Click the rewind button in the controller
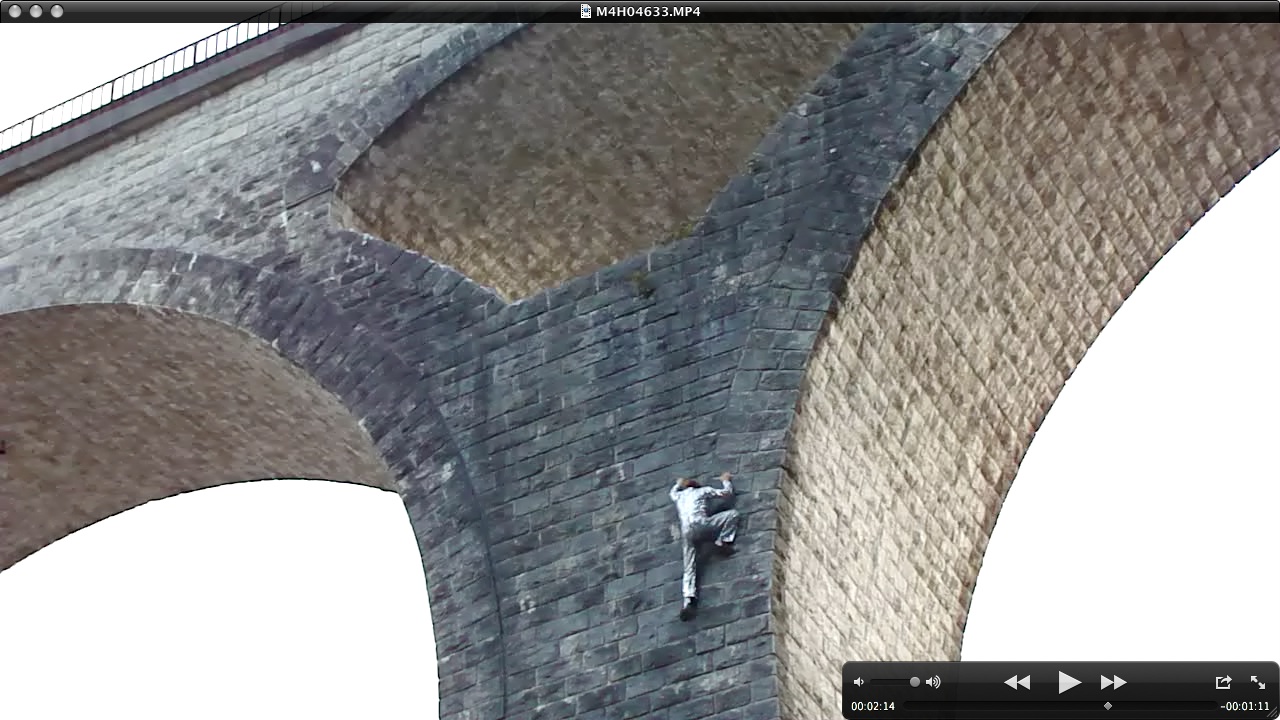 [1017, 682]
